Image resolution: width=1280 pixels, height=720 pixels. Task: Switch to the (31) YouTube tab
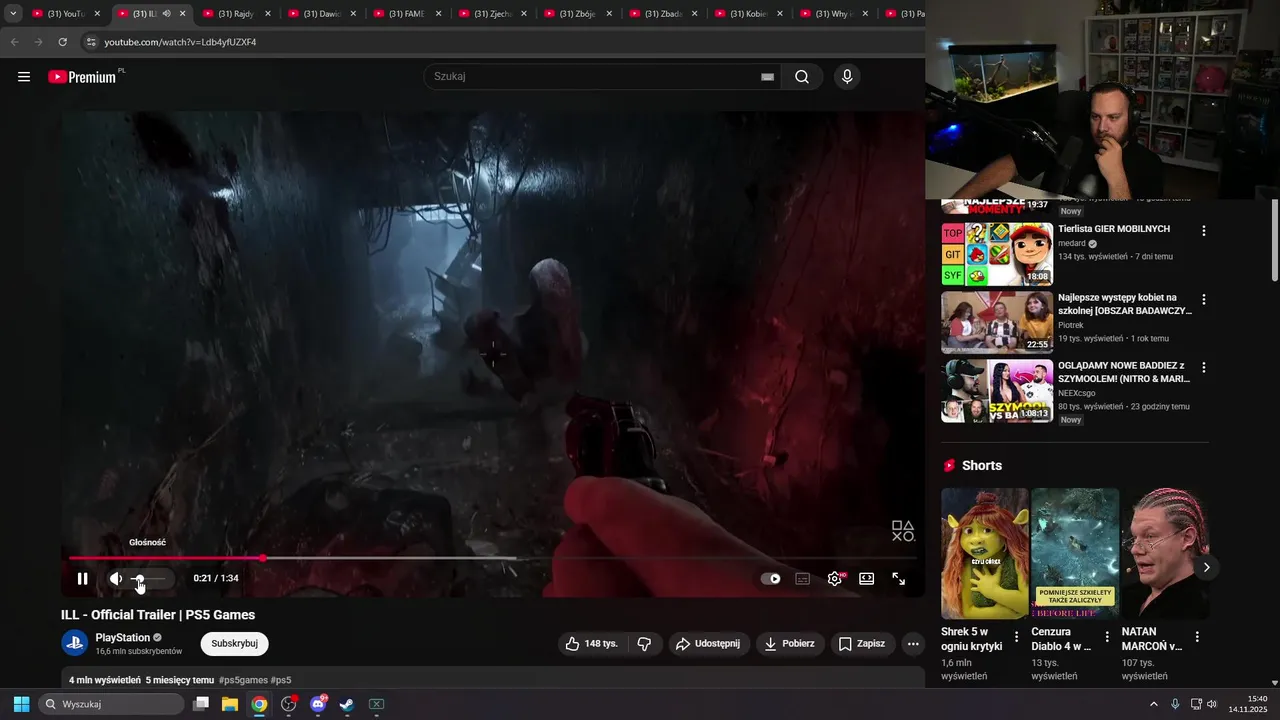(66, 14)
